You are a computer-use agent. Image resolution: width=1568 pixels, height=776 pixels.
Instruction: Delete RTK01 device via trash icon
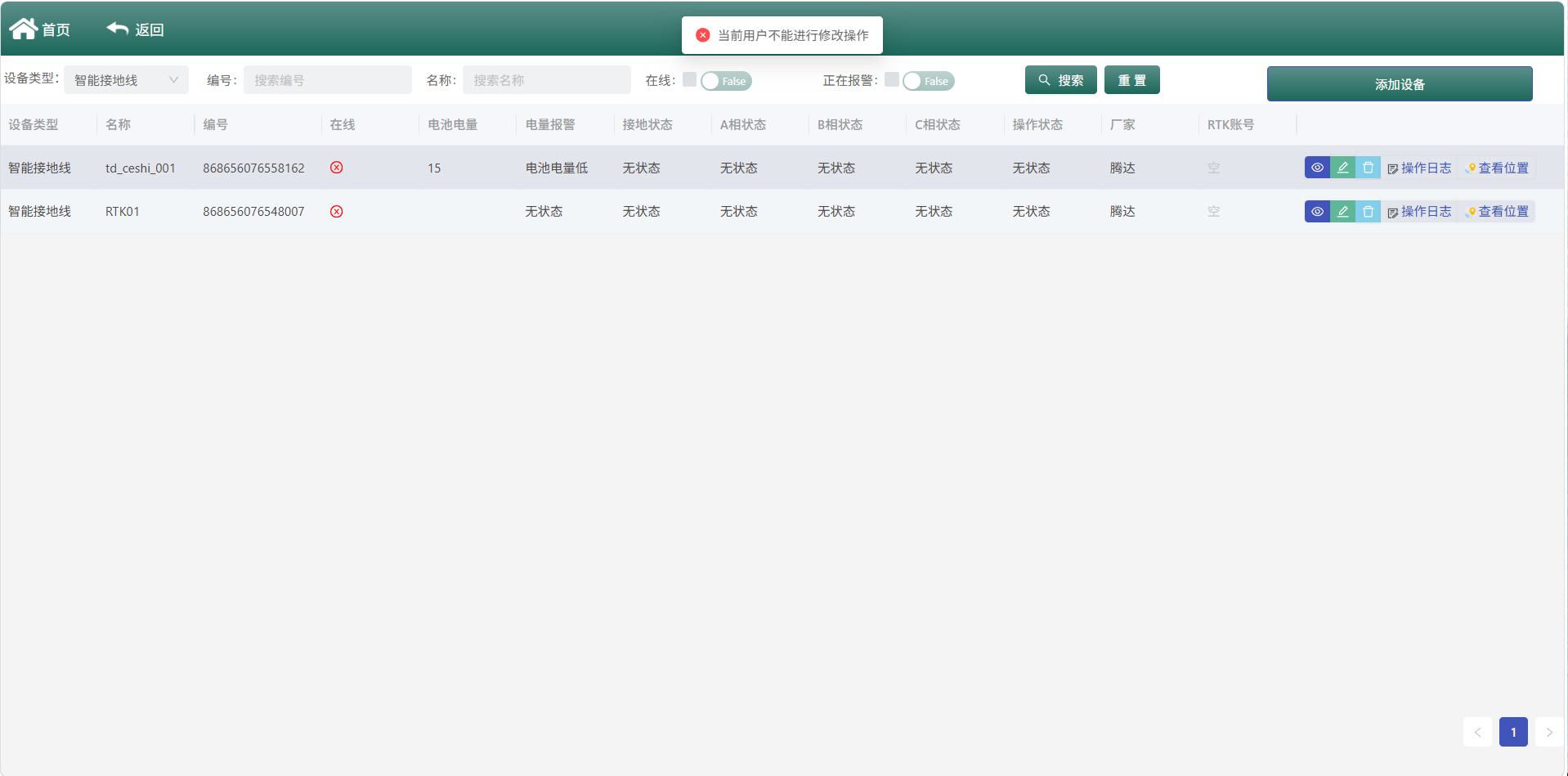[x=1368, y=211]
